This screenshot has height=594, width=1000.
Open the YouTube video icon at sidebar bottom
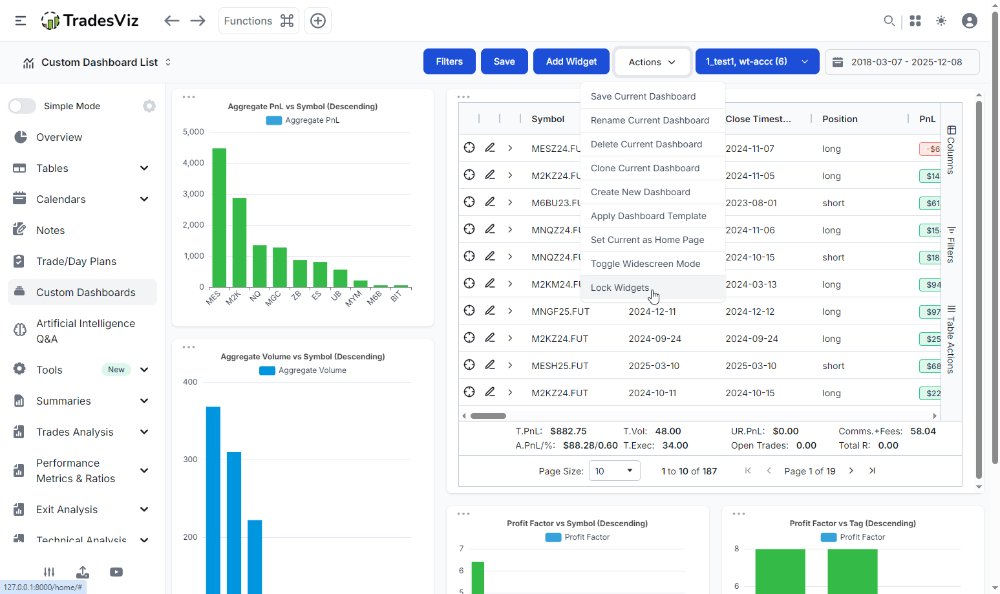point(116,572)
